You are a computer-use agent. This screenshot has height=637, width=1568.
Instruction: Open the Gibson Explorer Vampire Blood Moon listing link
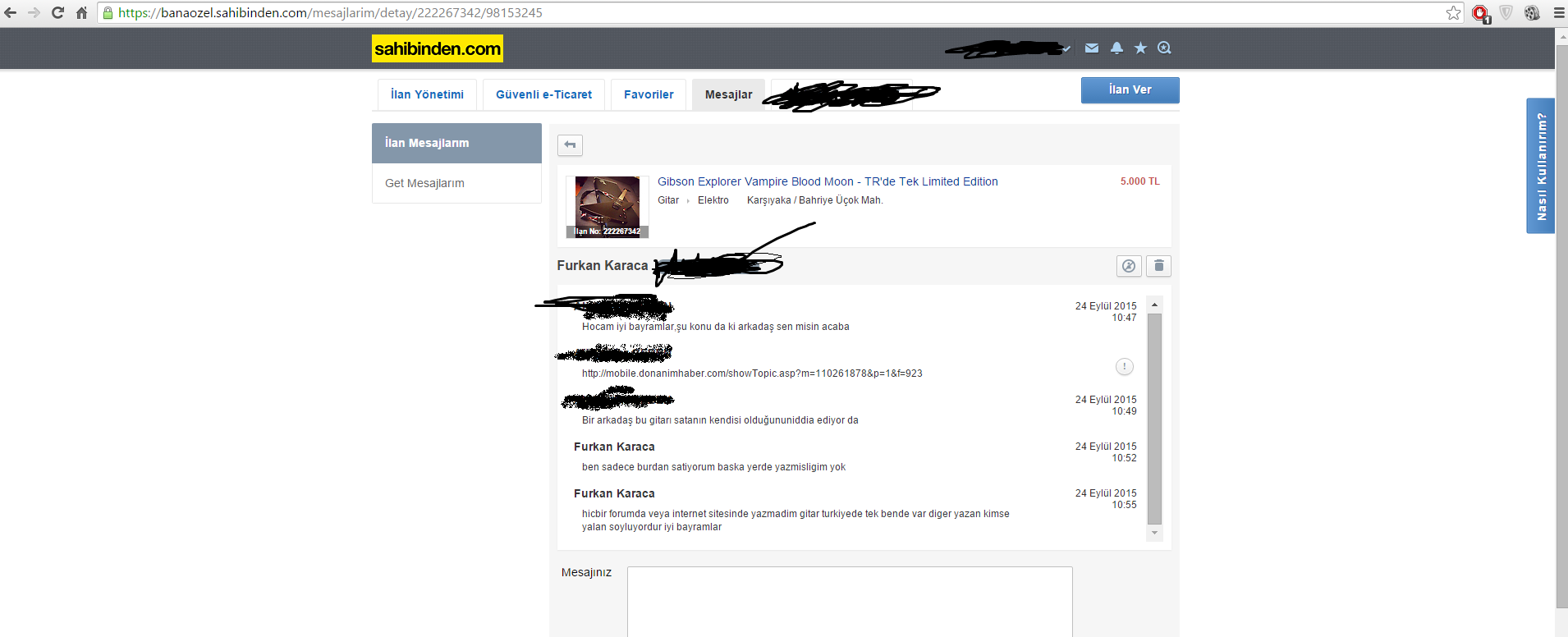click(828, 181)
